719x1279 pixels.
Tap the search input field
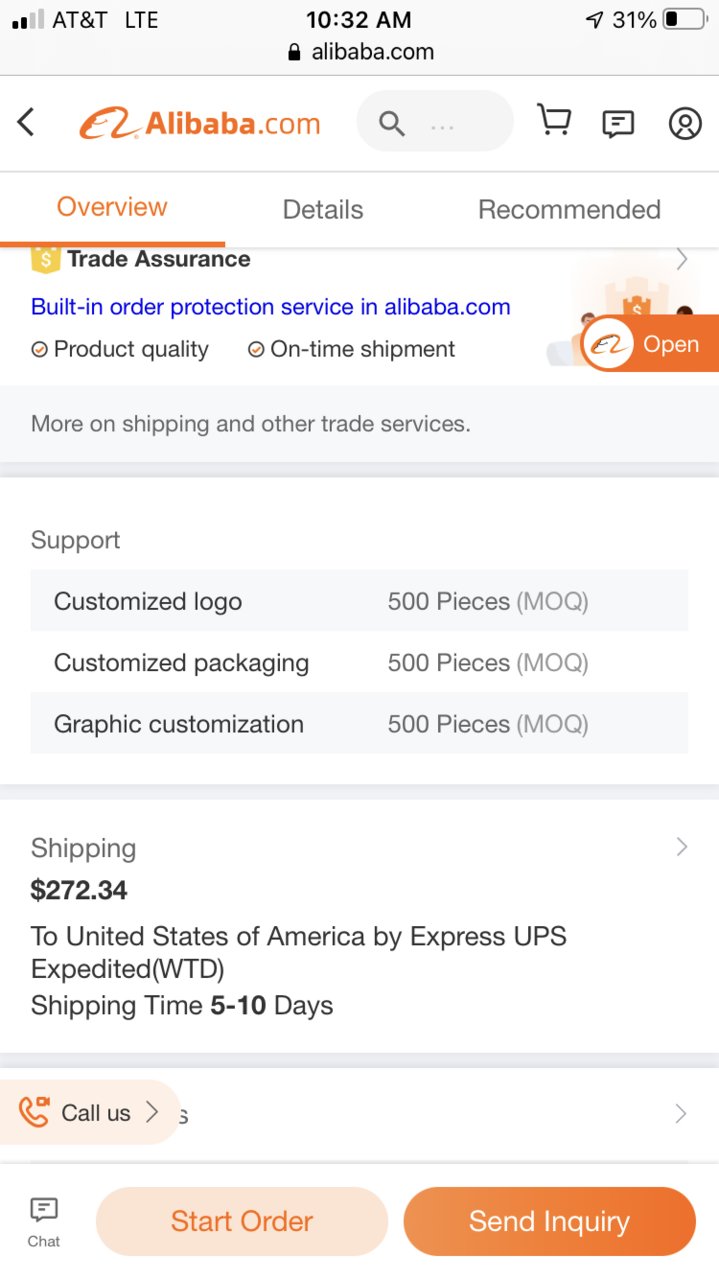pos(435,124)
